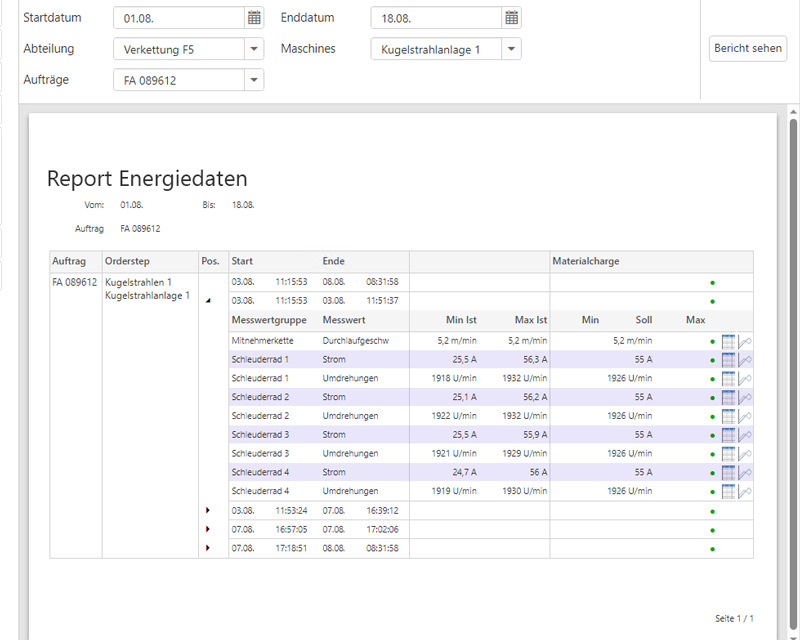Open the Enddatum calendar picker

point(511,18)
